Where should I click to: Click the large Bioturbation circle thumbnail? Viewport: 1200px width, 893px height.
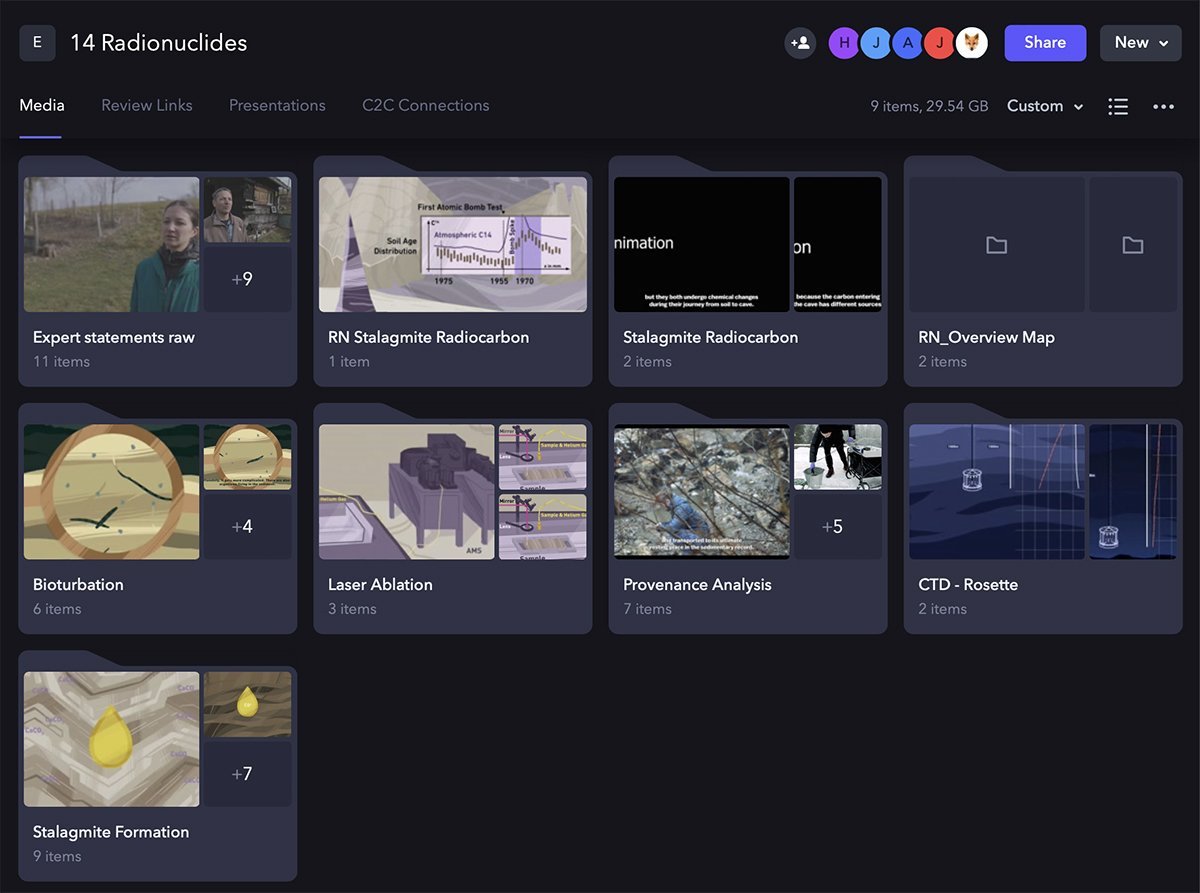tap(111, 492)
